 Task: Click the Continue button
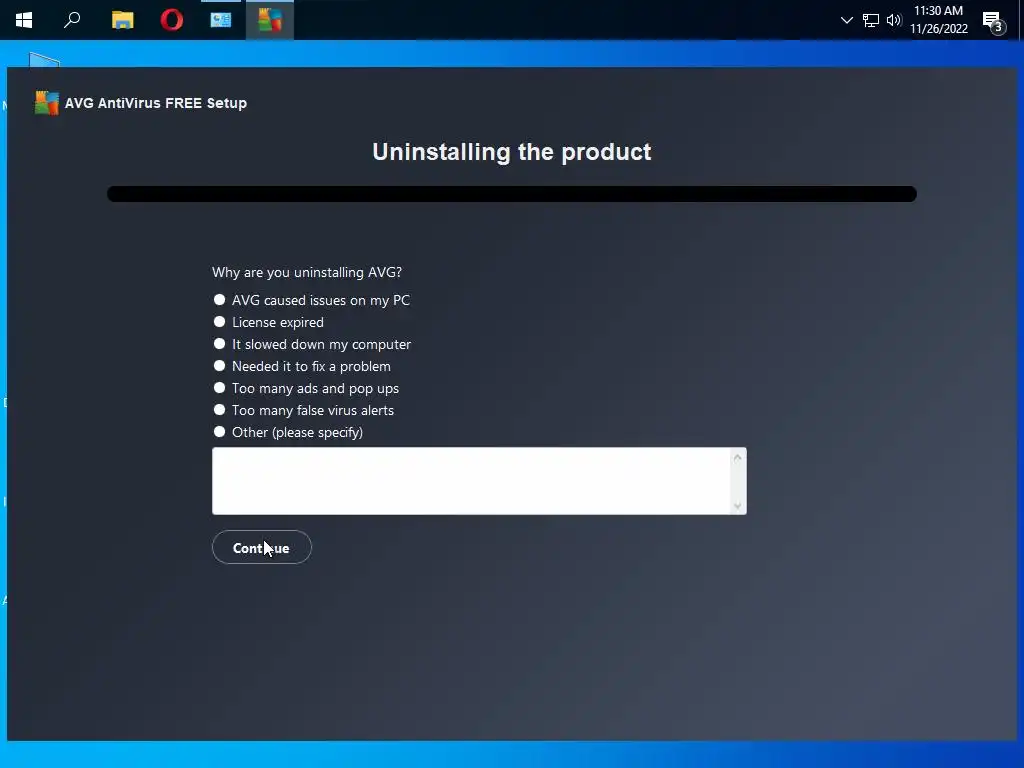click(261, 548)
